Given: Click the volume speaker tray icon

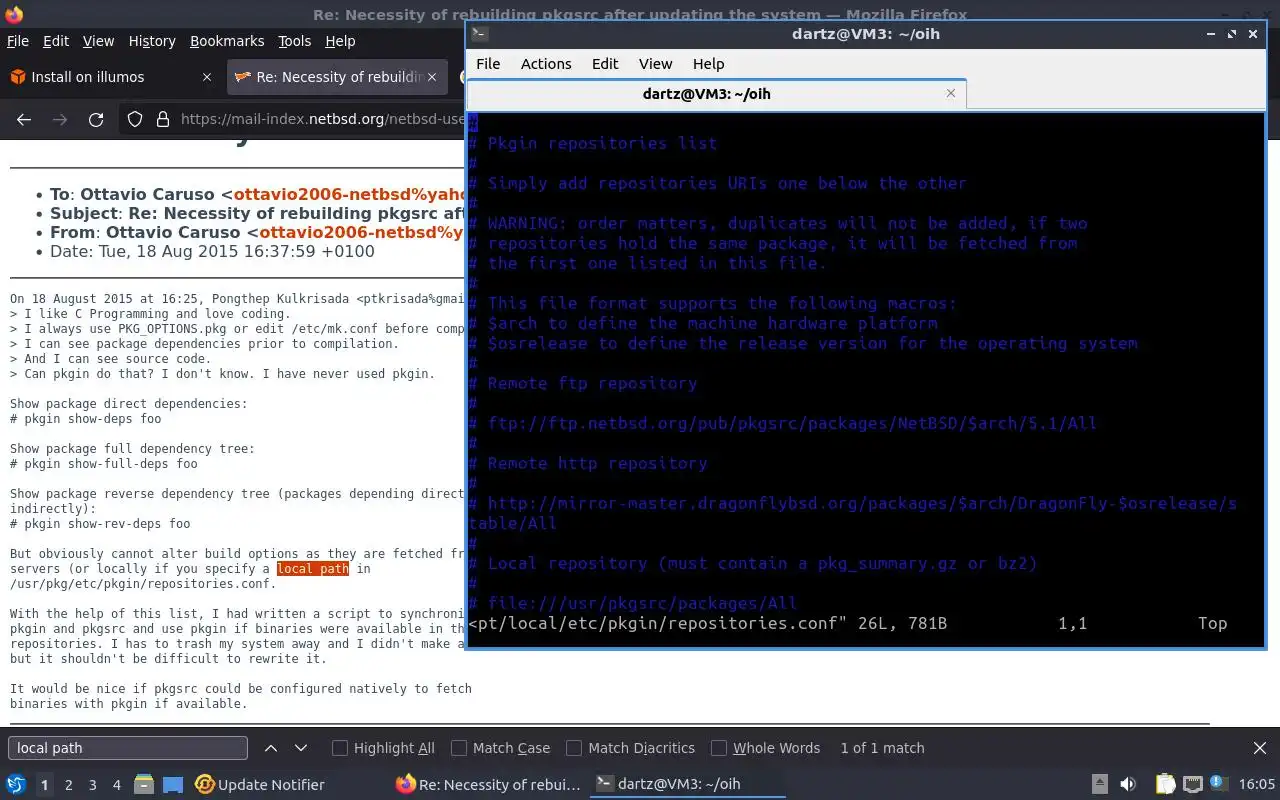Looking at the screenshot, I should [x=1128, y=785].
